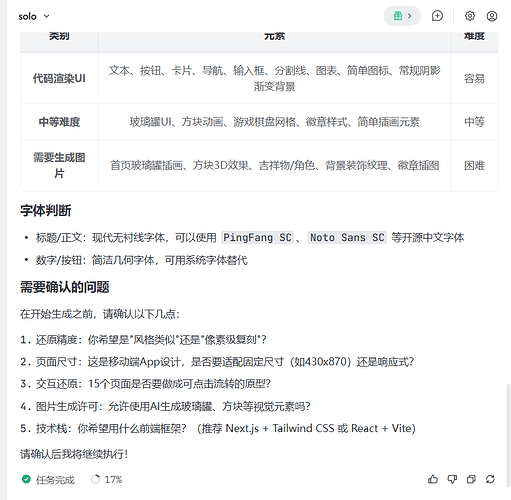Click the 请确认后我将继续执行 line

[74, 454]
